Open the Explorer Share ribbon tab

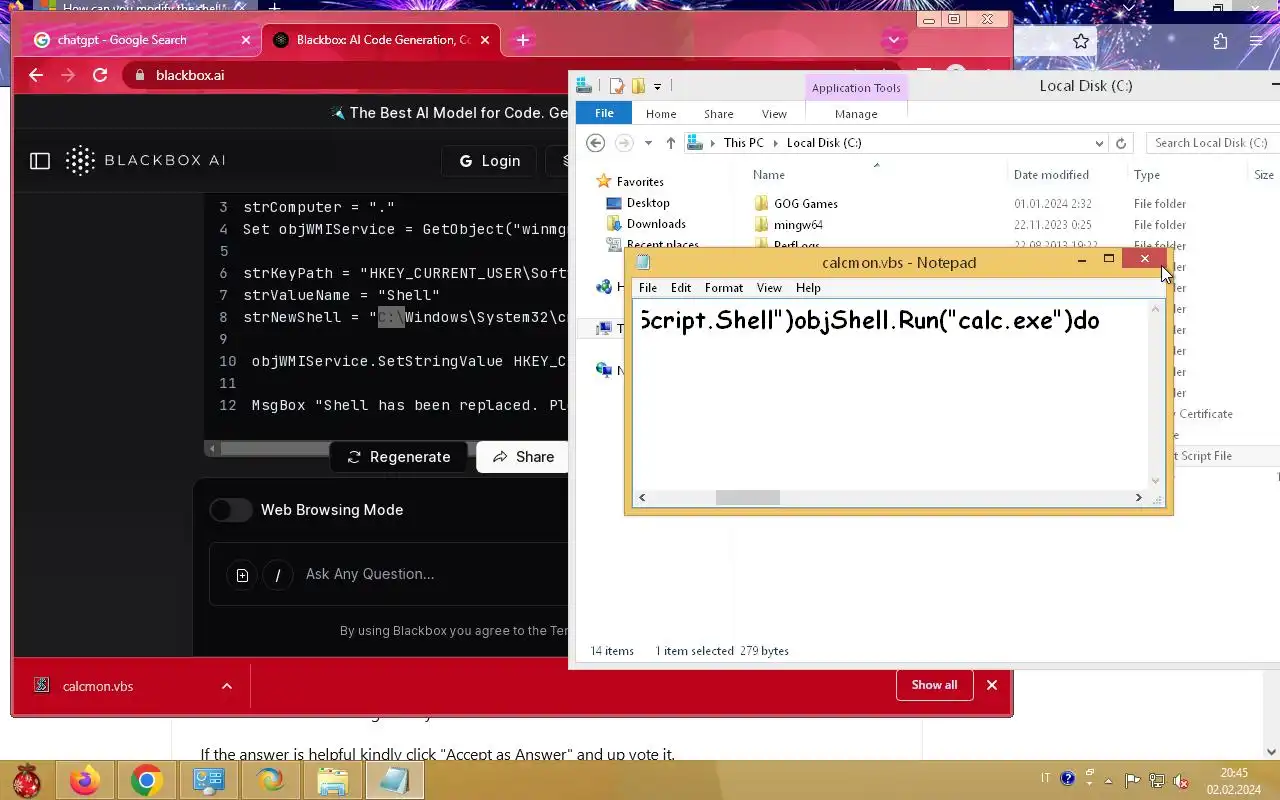[x=718, y=114]
